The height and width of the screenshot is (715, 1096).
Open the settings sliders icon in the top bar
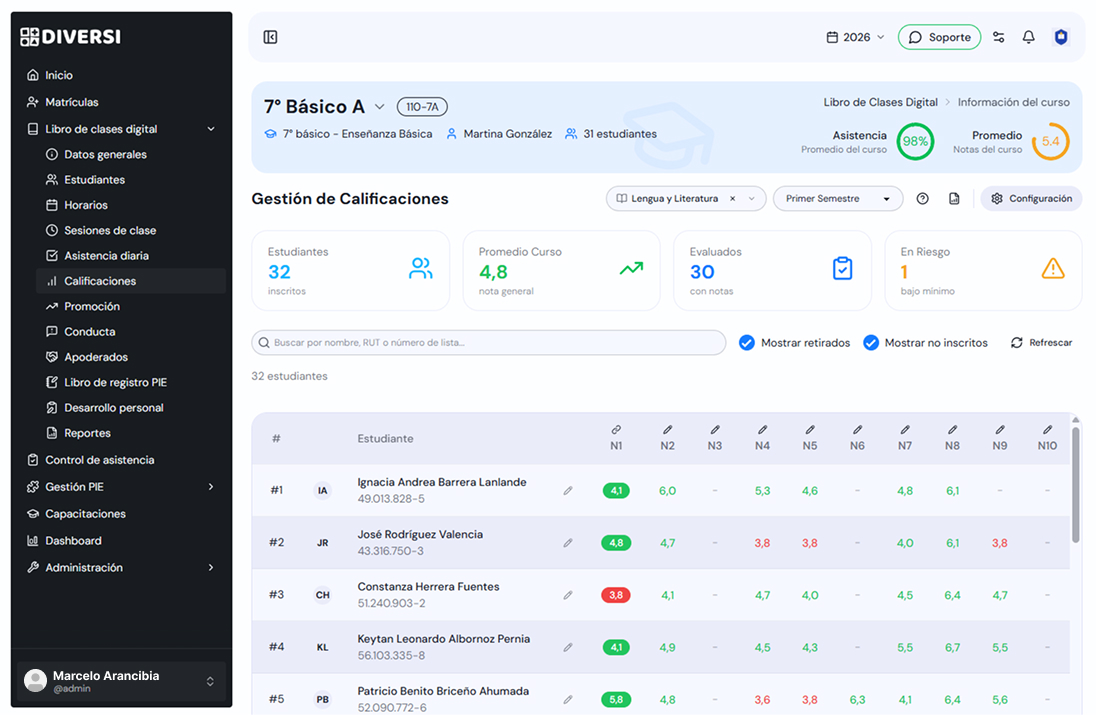point(998,37)
